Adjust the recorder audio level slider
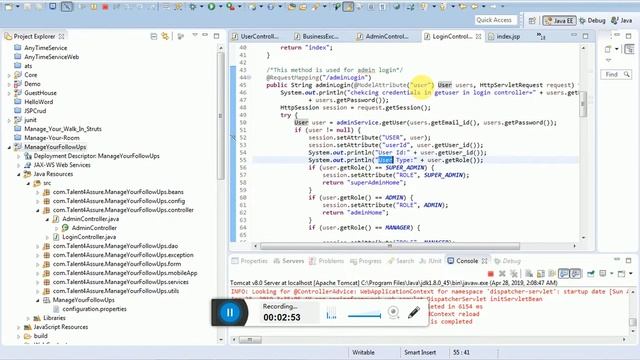The image size is (640, 360). 364,315
